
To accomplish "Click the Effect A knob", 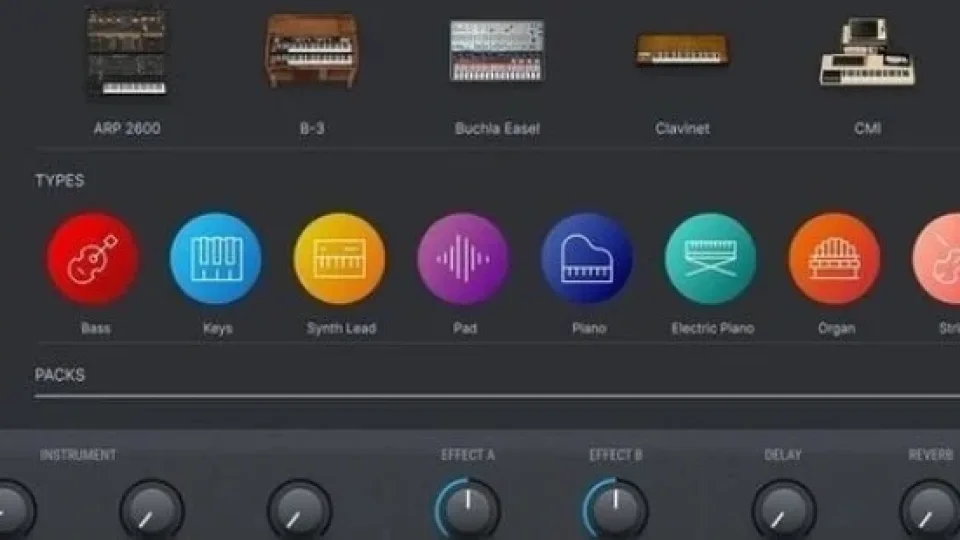I will tap(468, 509).
